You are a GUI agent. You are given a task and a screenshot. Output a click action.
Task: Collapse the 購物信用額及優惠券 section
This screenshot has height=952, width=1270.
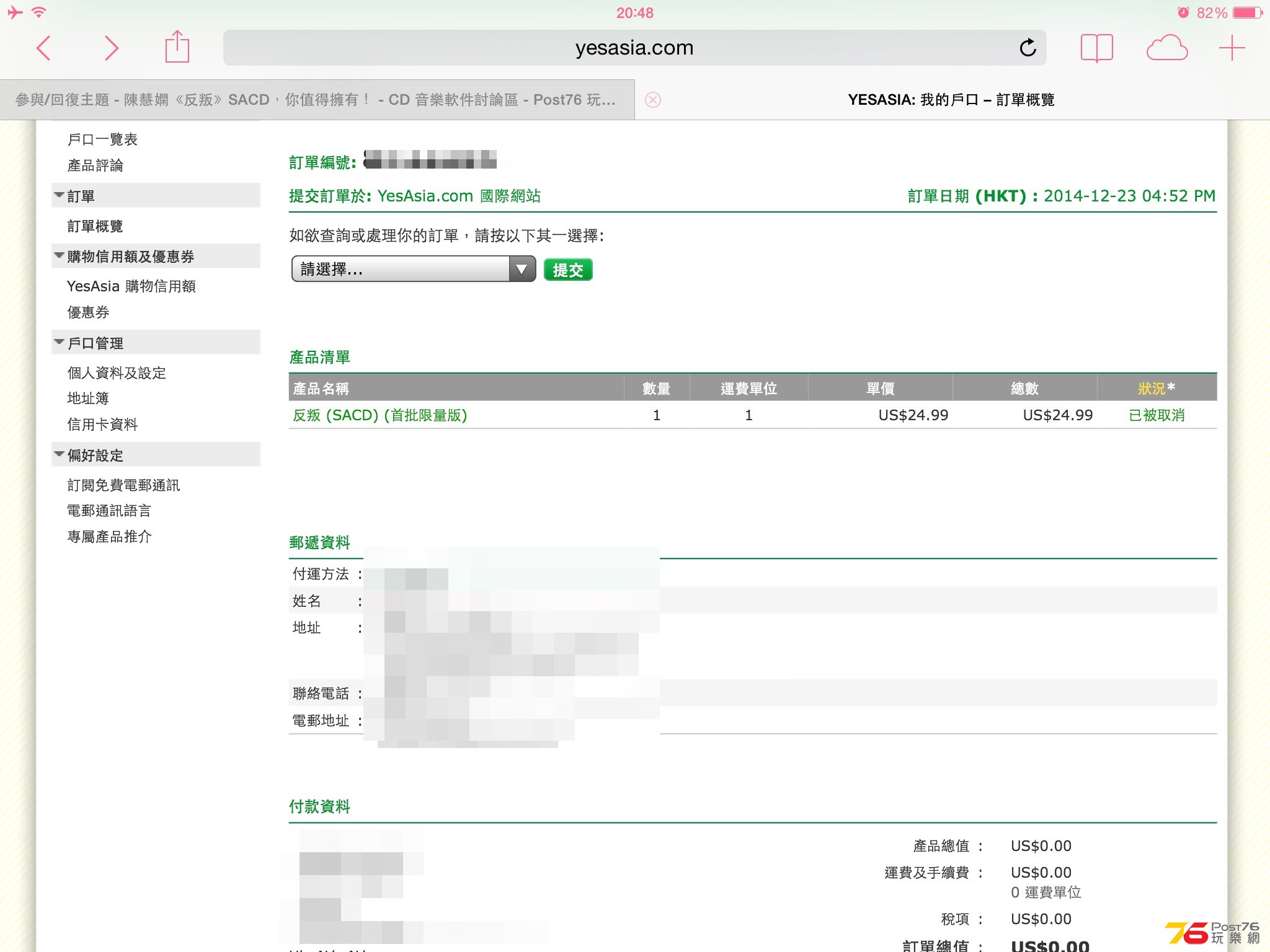[x=156, y=256]
